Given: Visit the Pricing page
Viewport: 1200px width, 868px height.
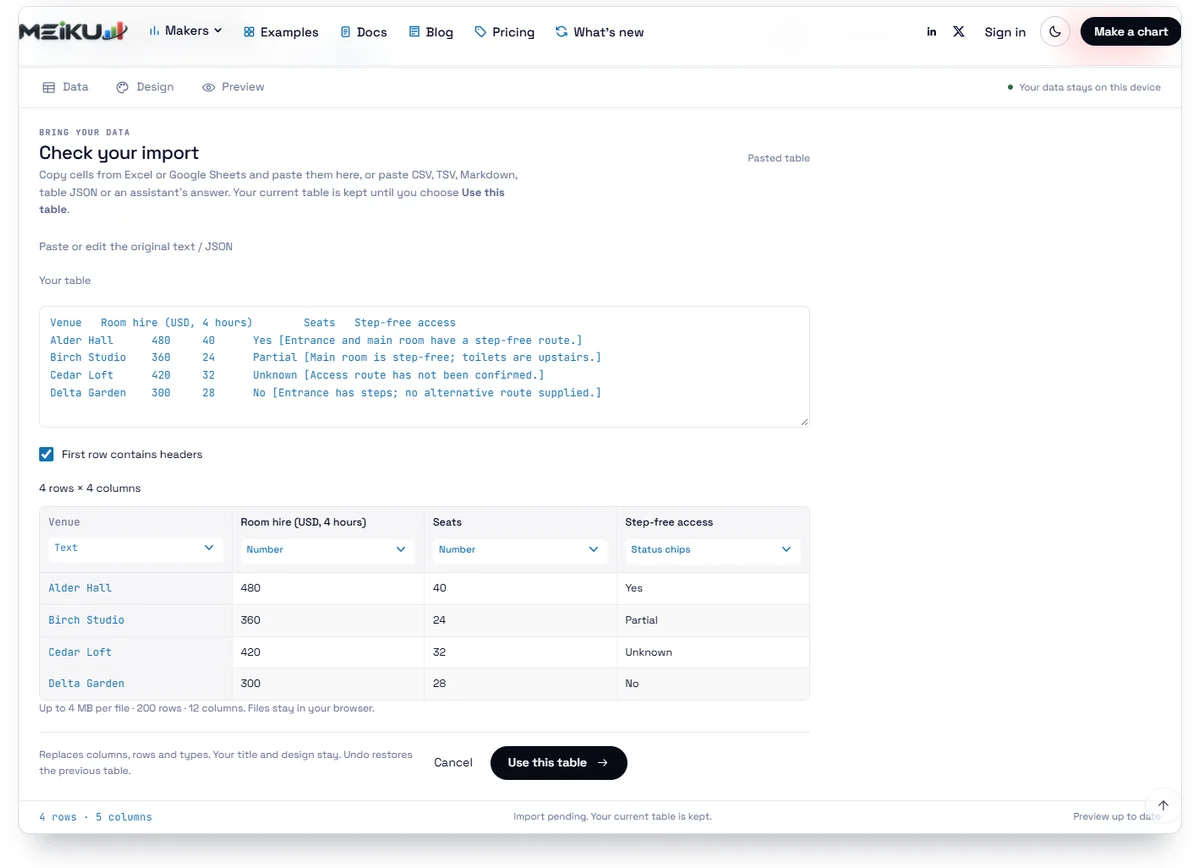Looking at the screenshot, I should click(505, 32).
